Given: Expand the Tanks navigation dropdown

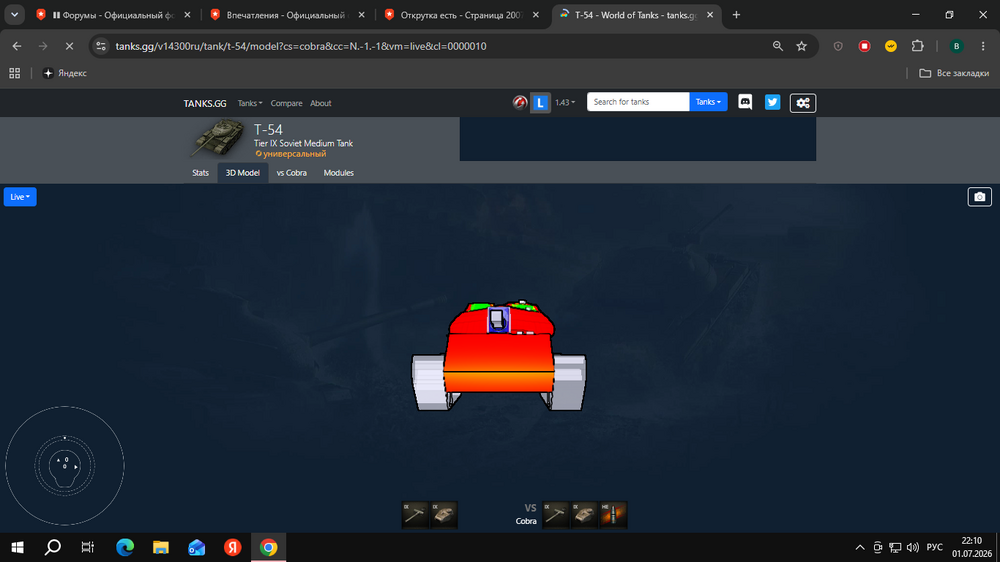Looking at the screenshot, I should [250, 103].
